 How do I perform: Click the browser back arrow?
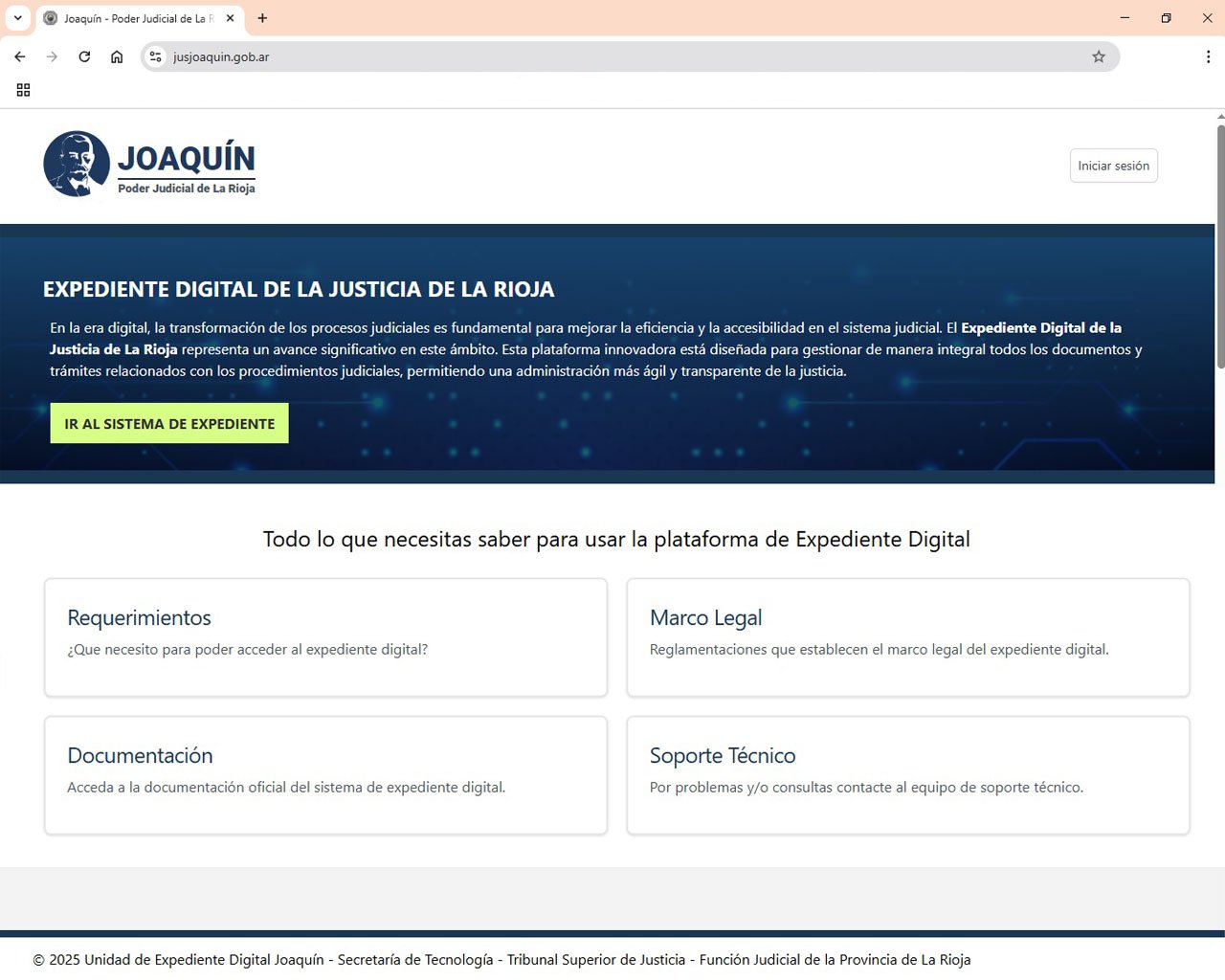20,56
